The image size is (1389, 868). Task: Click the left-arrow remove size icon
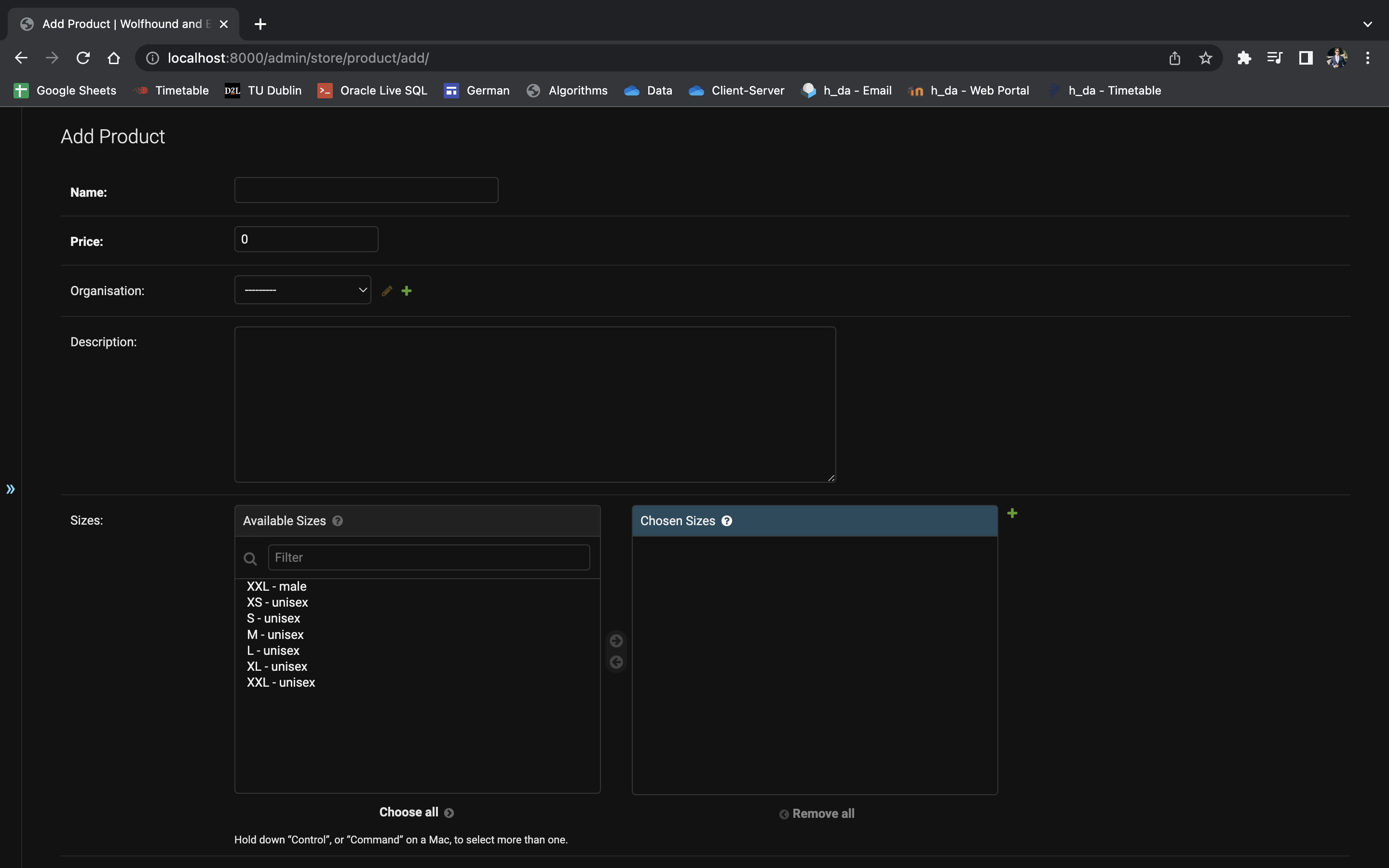(x=616, y=663)
